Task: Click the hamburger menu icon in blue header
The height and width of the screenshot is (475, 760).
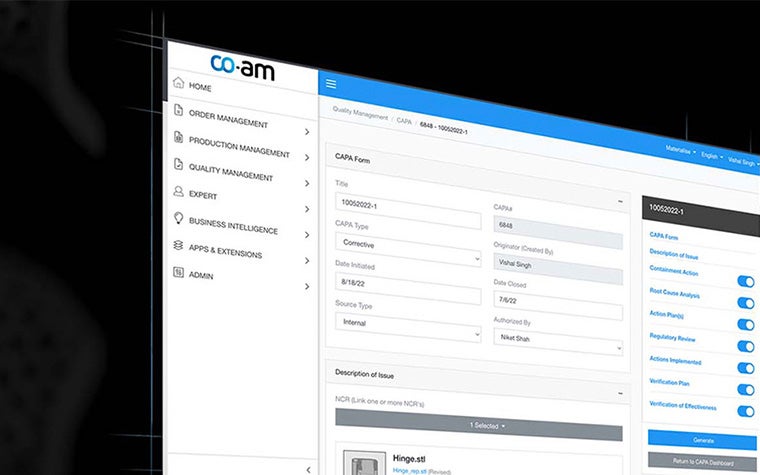Action: [331, 84]
